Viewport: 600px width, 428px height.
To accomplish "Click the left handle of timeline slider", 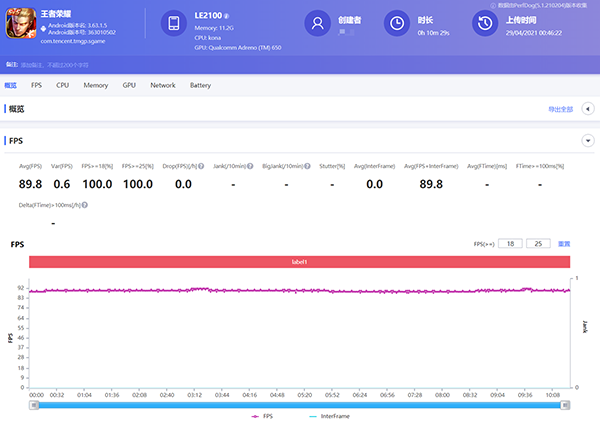I will [x=34, y=405].
